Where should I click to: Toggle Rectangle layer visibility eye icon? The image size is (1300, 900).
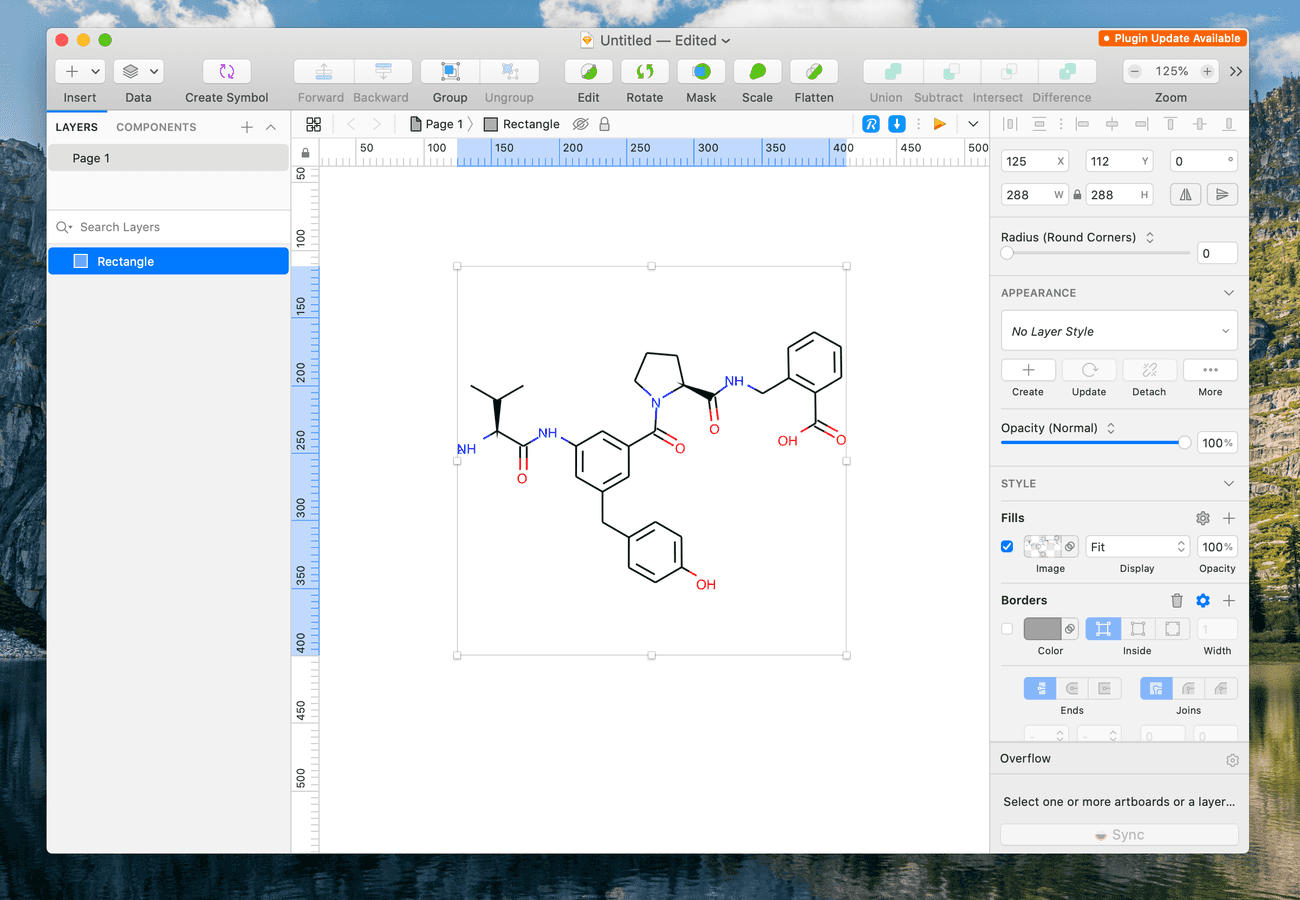pos(580,124)
